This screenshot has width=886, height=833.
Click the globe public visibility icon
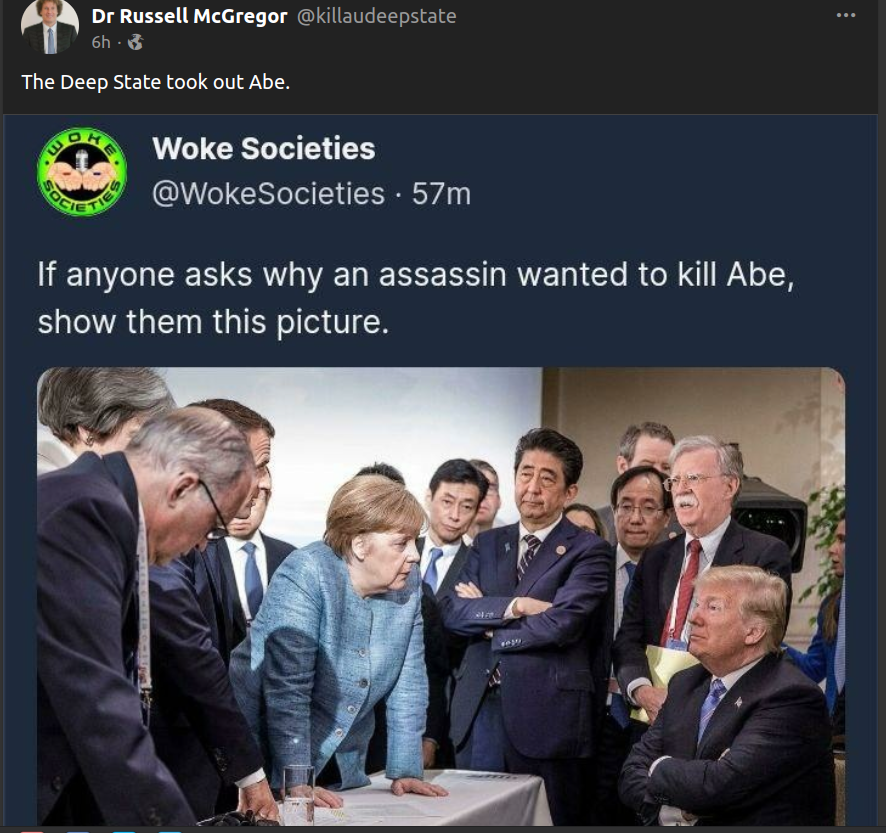135,42
